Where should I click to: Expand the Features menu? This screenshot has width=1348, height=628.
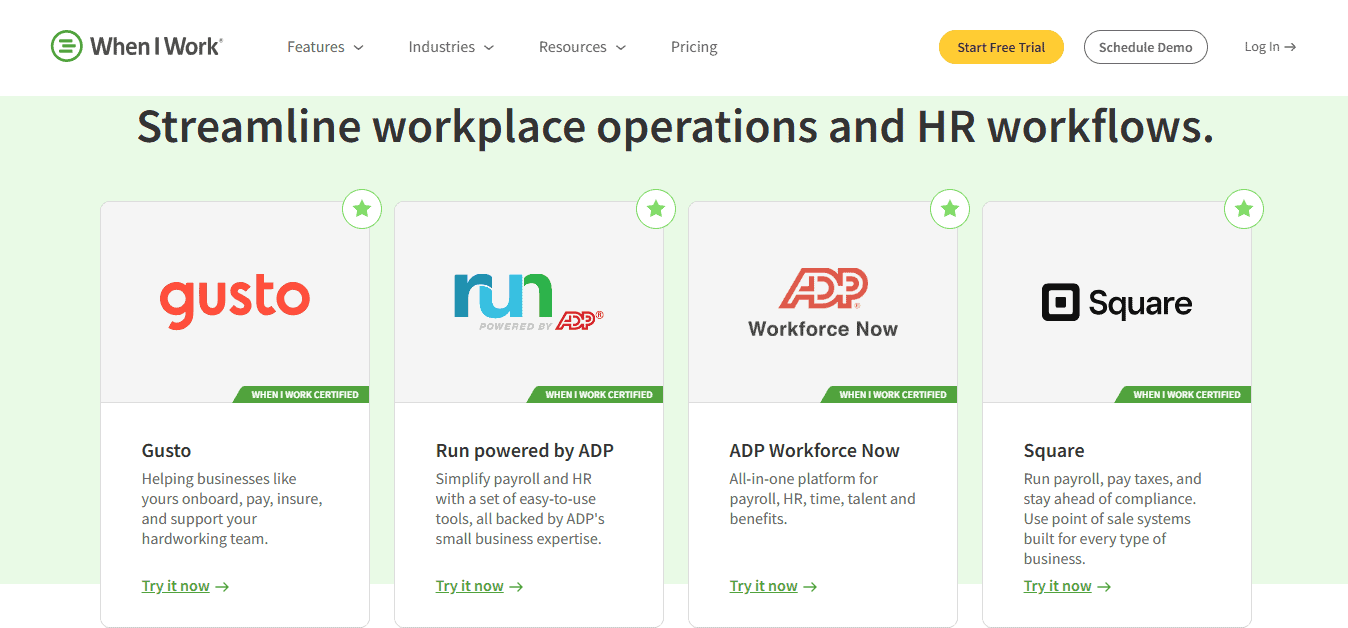[325, 47]
